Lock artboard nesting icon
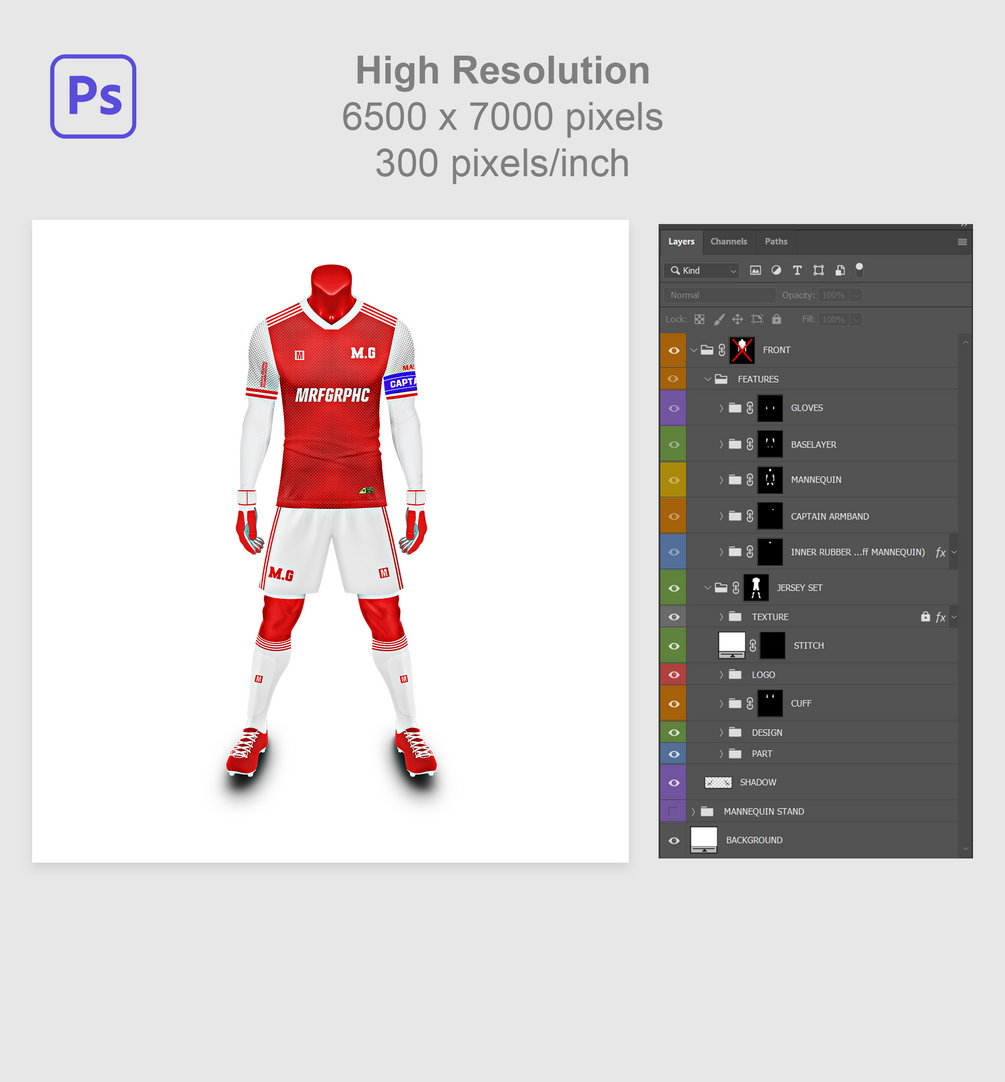 pos(757,319)
